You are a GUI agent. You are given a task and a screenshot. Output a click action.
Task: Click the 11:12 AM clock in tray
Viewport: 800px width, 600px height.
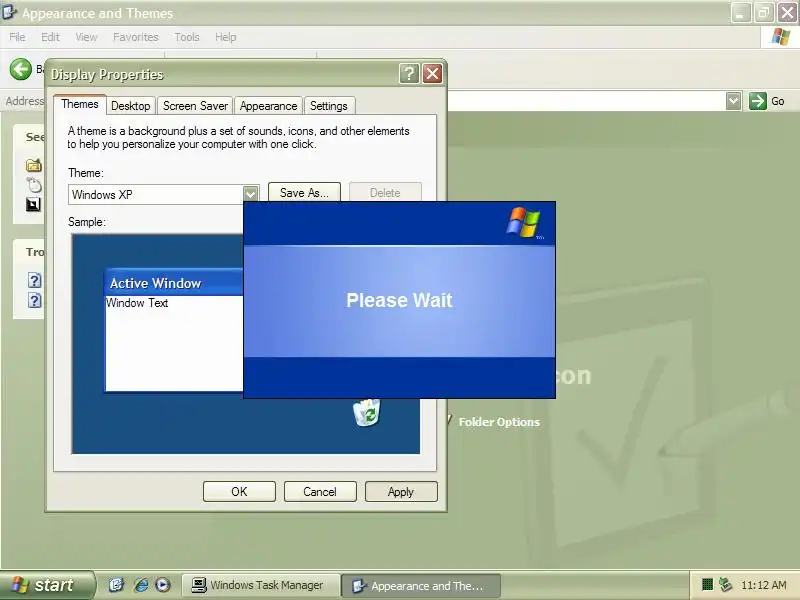click(x=763, y=585)
